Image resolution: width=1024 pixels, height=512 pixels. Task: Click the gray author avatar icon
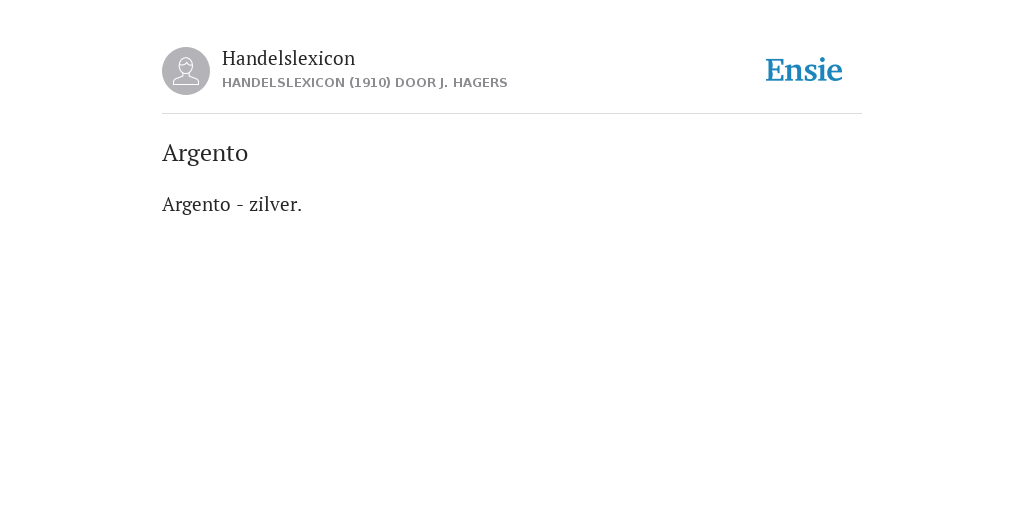pyautogui.click(x=186, y=71)
